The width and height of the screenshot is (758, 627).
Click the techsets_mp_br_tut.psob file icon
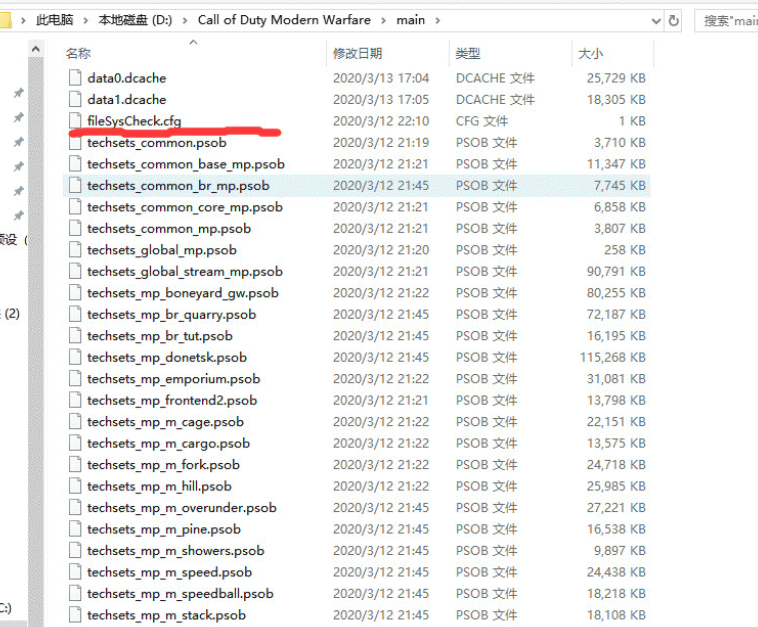(x=75, y=335)
